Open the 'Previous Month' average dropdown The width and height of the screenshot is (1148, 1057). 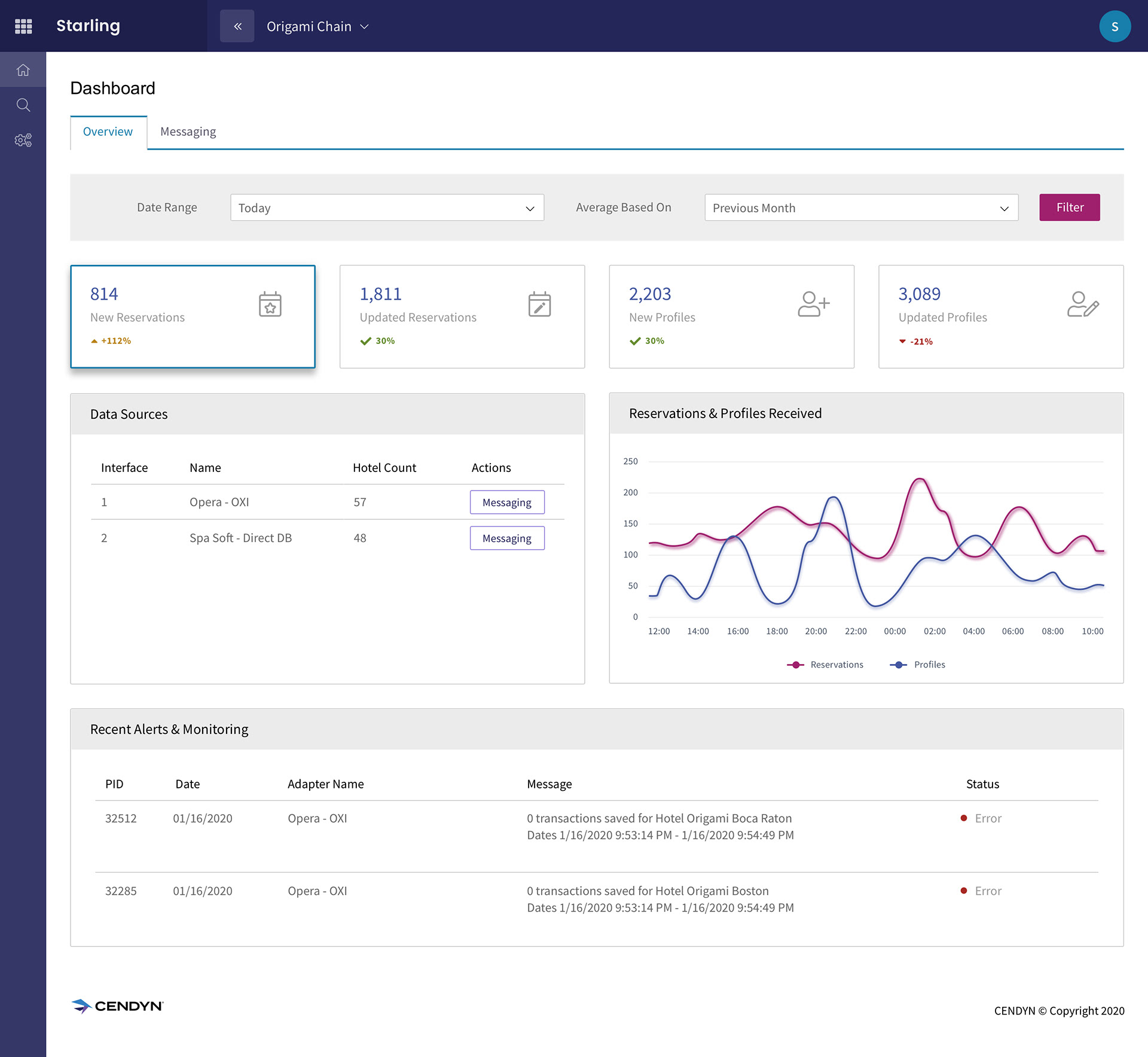(861, 208)
